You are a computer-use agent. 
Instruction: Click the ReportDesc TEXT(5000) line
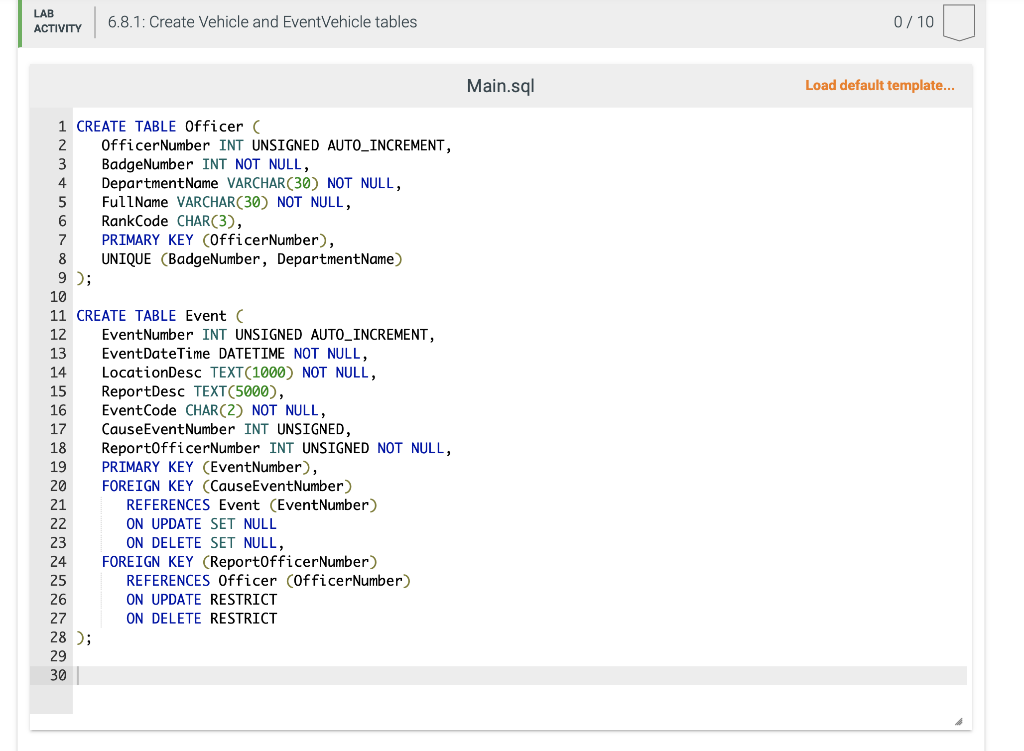192,391
